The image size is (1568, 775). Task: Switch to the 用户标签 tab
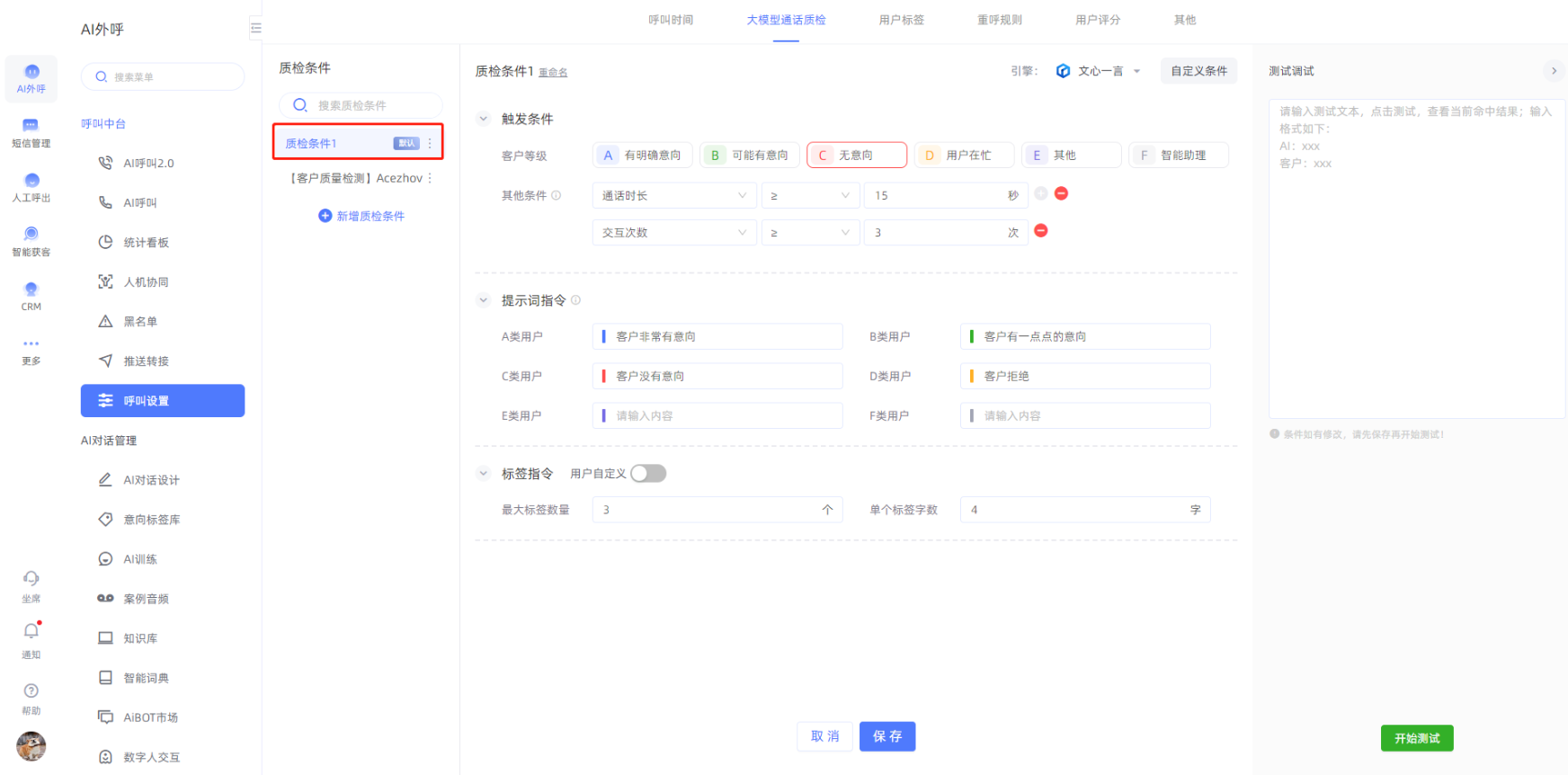coord(901,20)
